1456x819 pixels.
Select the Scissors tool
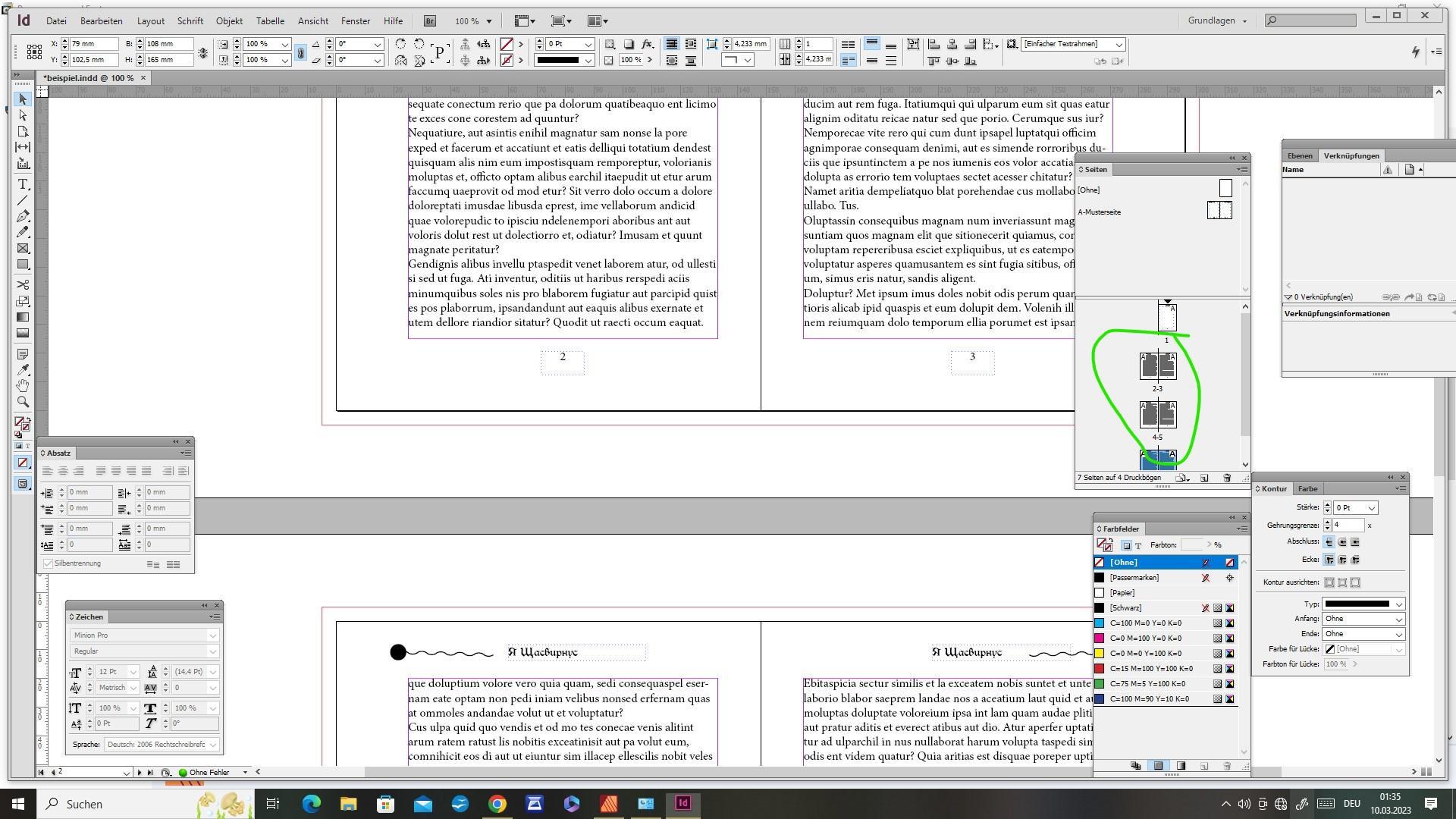pyautogui.click(x=23, y=284)
